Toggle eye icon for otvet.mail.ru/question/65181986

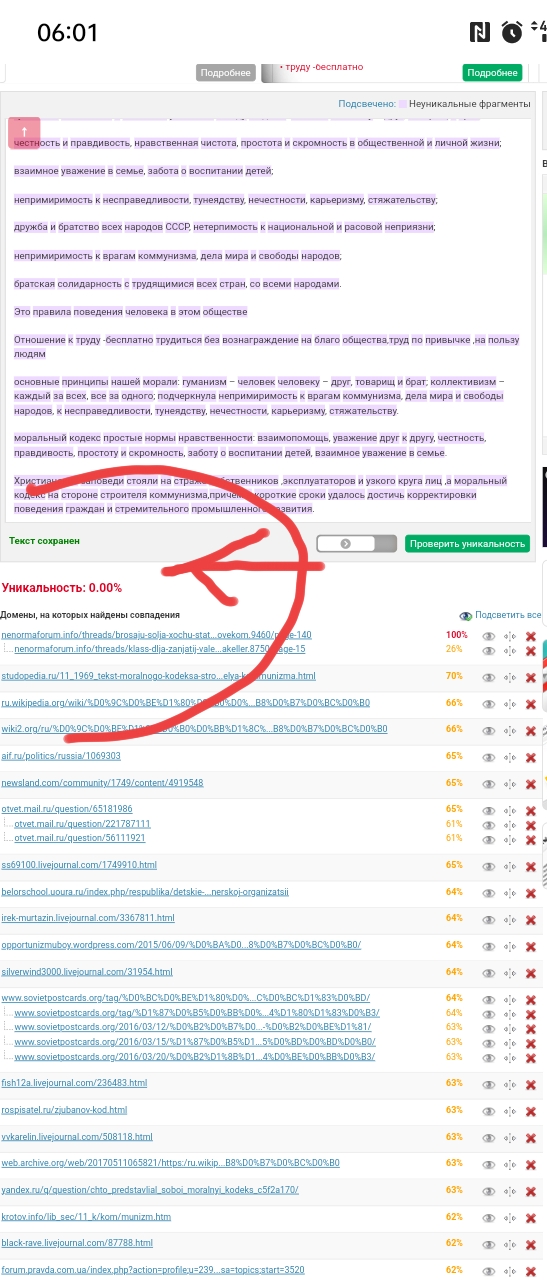coord(489,809)
